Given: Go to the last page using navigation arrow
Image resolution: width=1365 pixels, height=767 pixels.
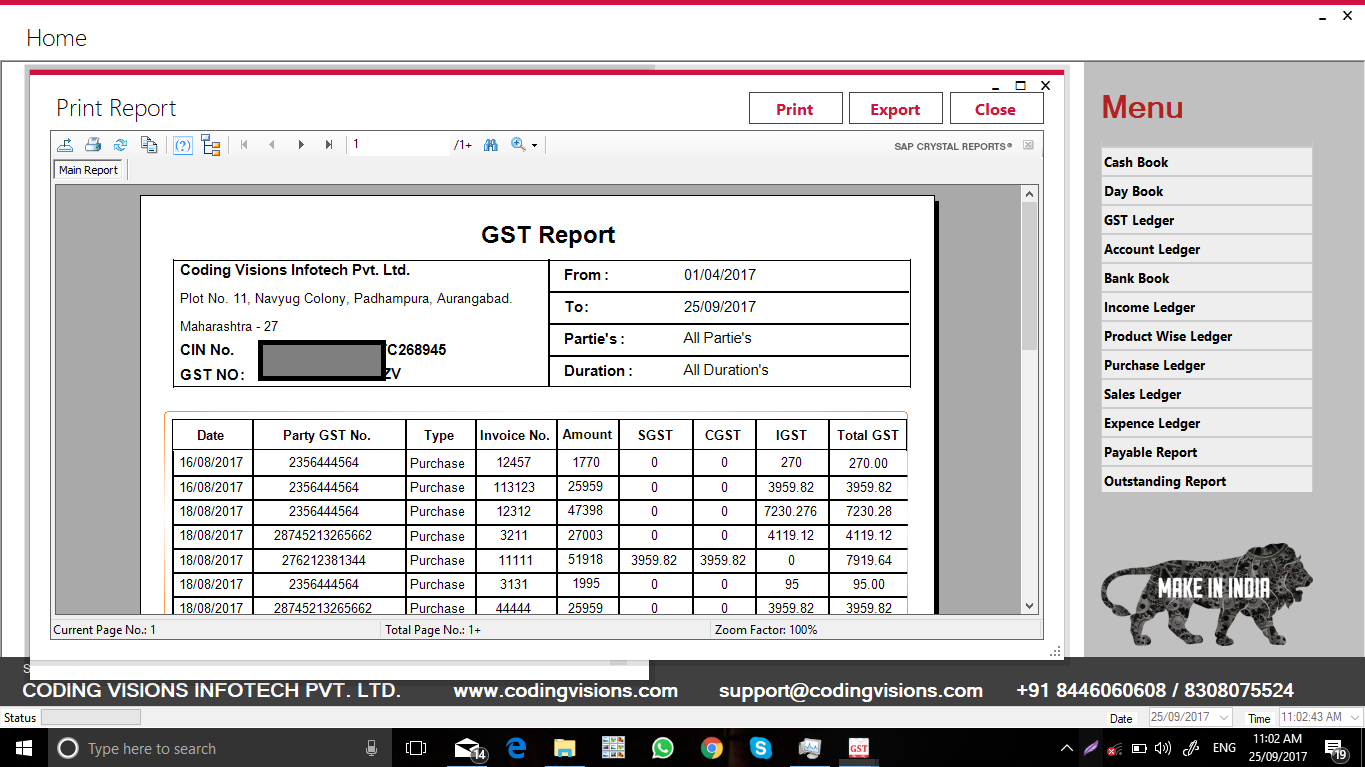Looking at the screenshot, I should tap(329, 144).
